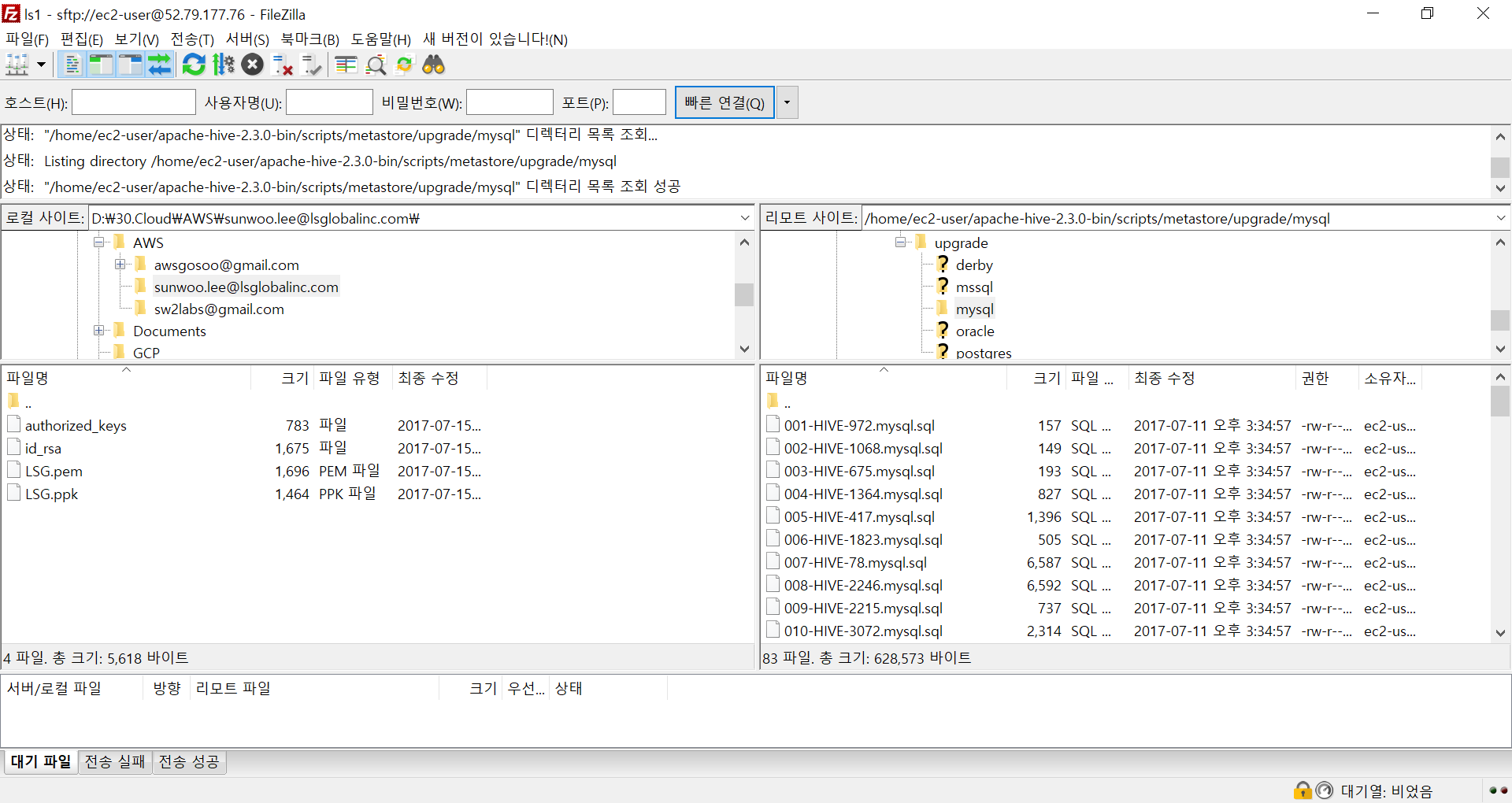Select the oracle remote folder
1512x803 pixels.
tap(975, 331)
